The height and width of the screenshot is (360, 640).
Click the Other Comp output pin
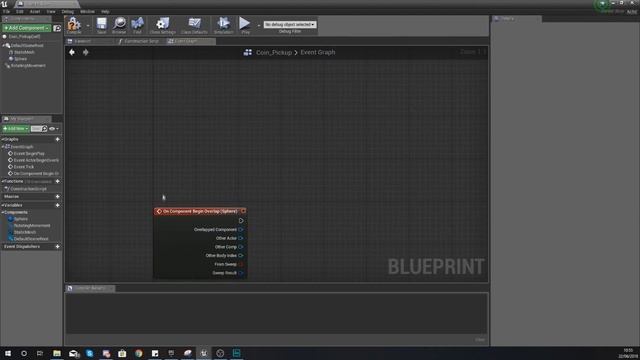point(241,247)
